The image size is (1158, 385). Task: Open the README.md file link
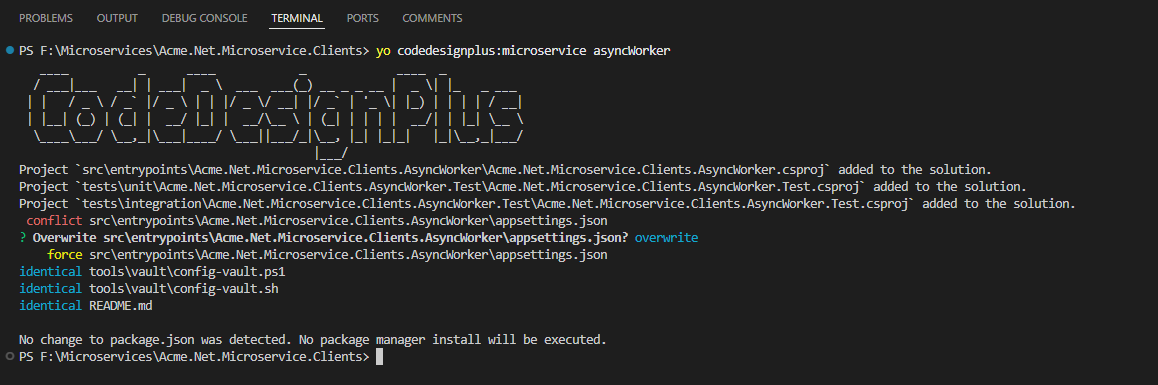pyautogui.click(x=120, y=305)
